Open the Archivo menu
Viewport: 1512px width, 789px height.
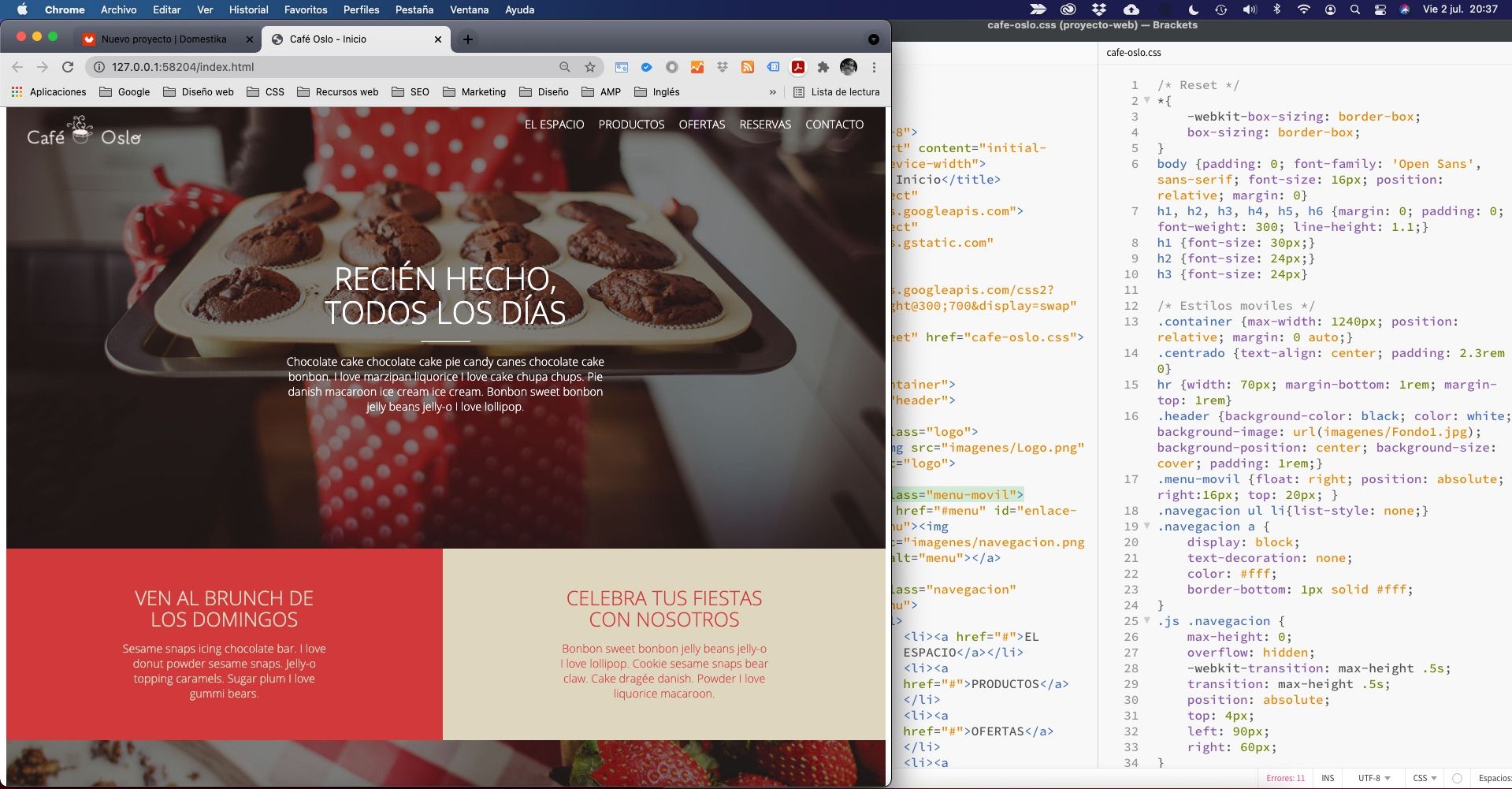[118, 9]
